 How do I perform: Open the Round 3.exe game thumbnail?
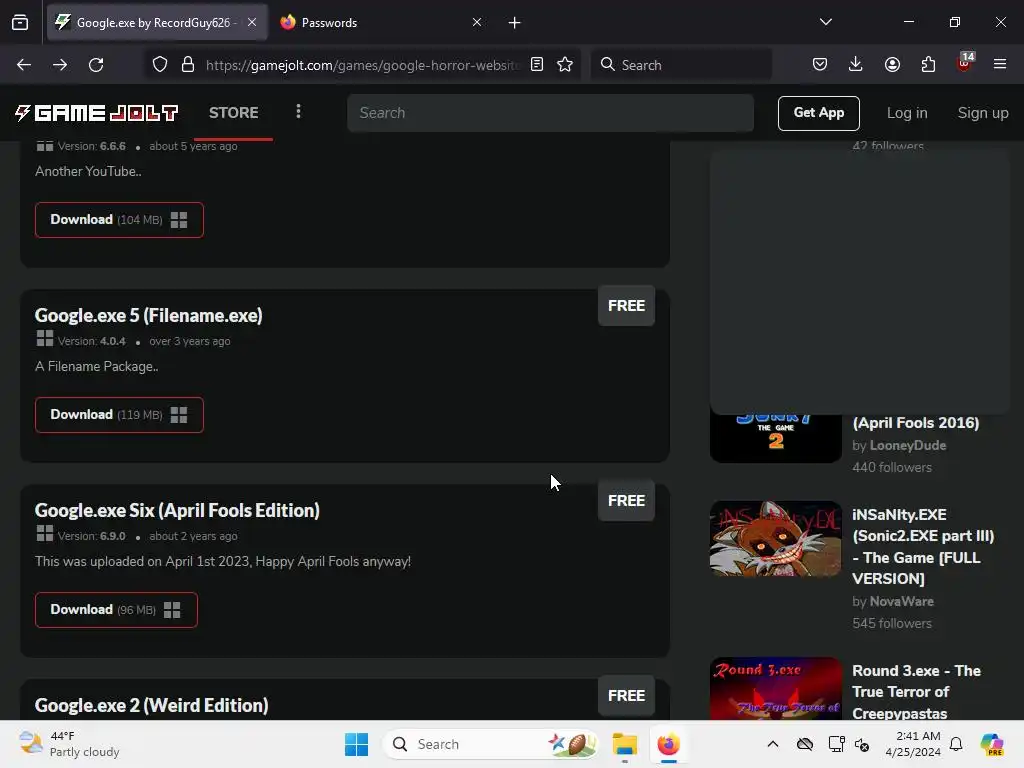(x=776, y=688)
